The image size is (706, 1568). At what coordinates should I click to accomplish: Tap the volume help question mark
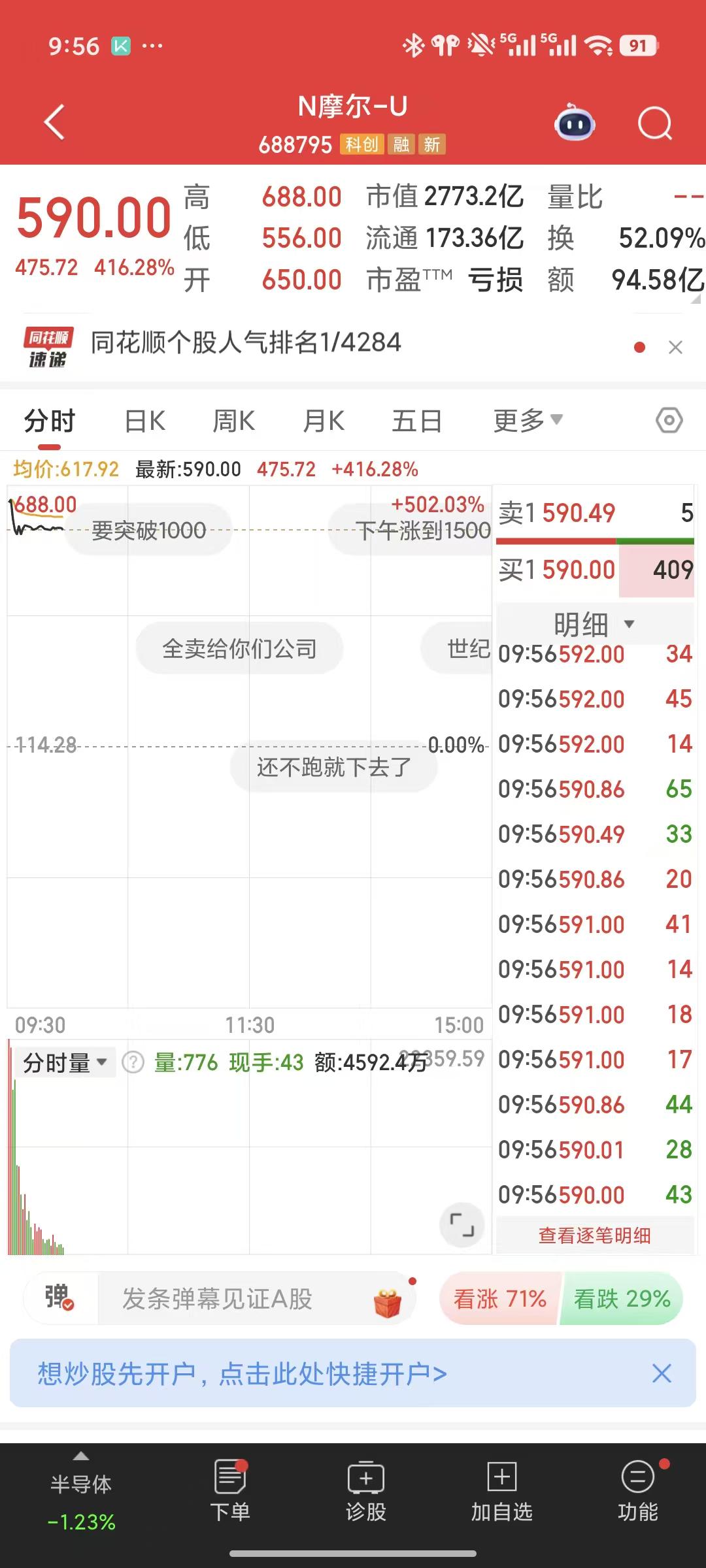[x=133, y=1063]
